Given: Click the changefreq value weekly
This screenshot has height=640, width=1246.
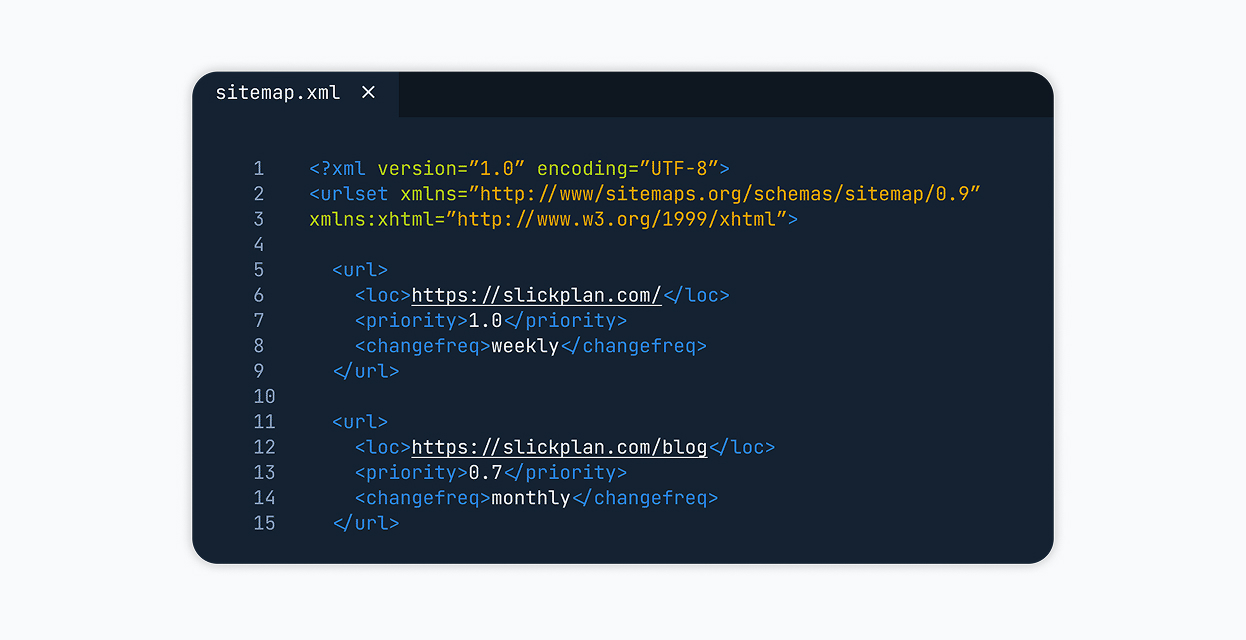Looking at the screenshot, I should (x=525, y=346).
